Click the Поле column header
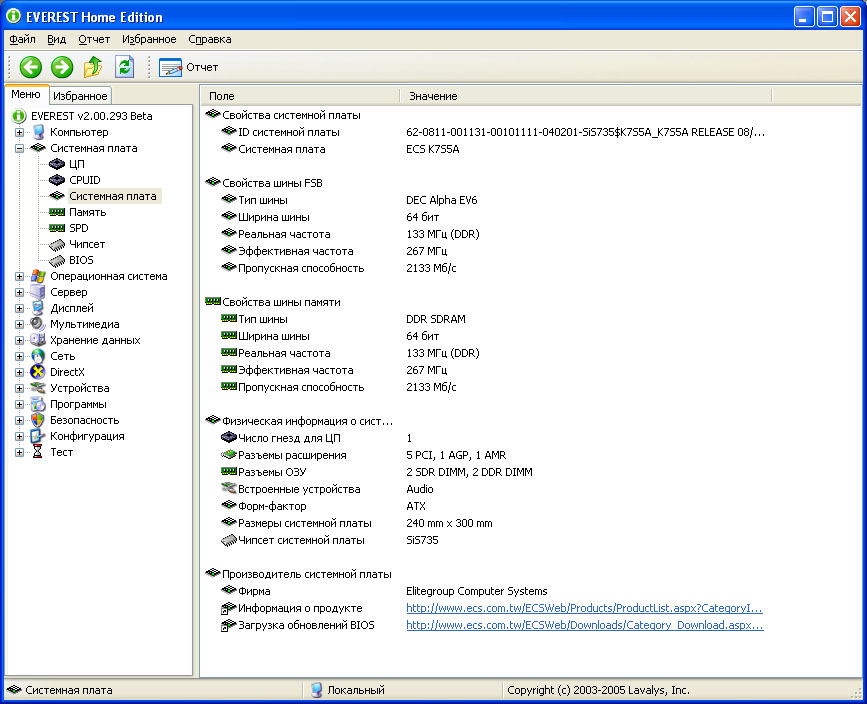This screenshot has width=867, height=704. coord(299,96)
